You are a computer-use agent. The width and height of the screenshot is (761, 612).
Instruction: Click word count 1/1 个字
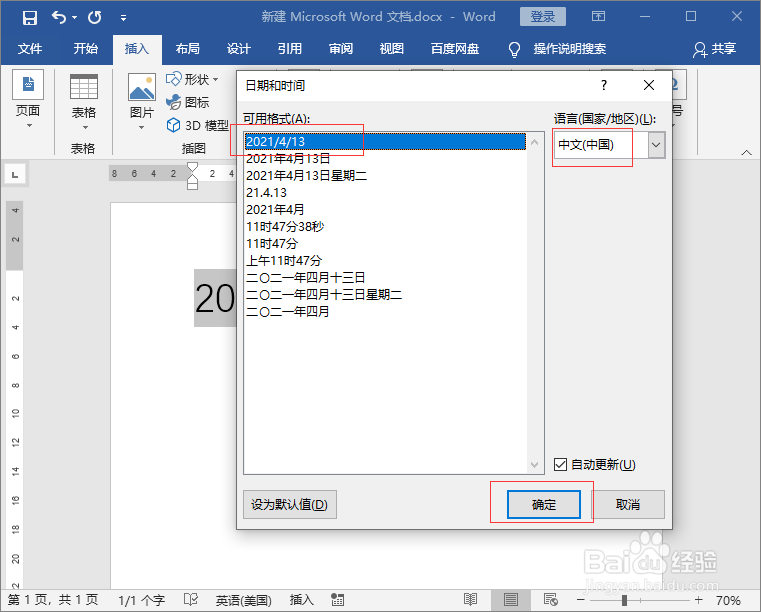[141, 600]
